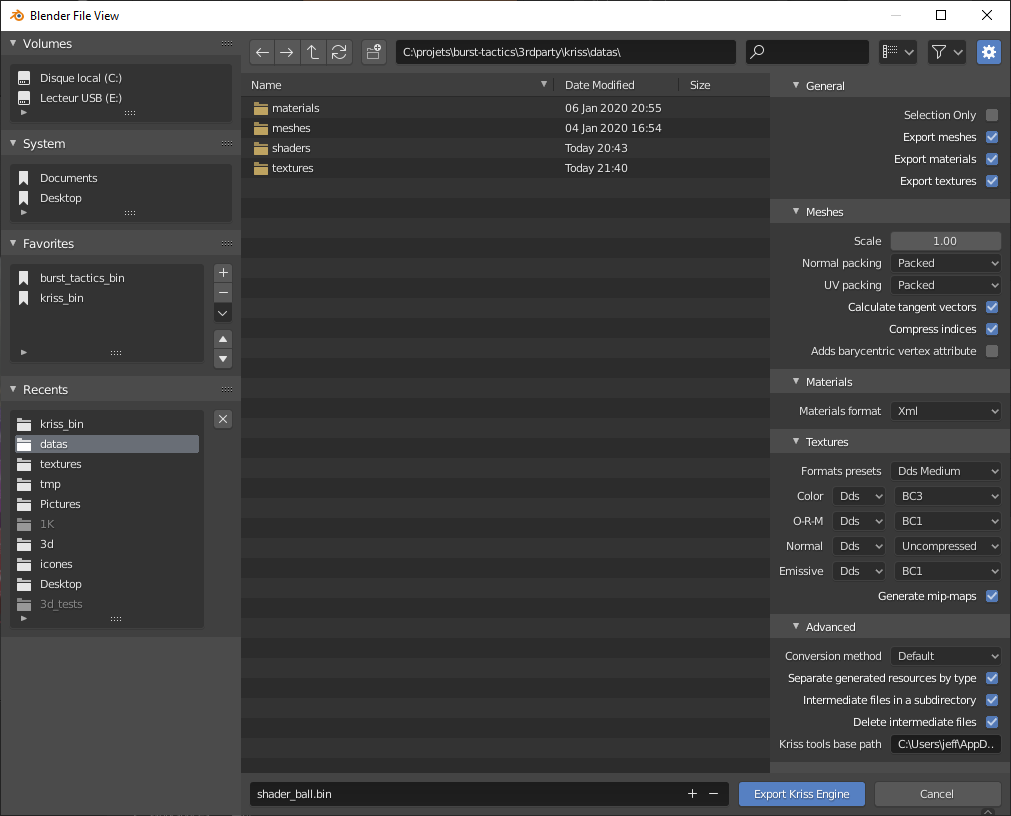
Task: Cancel the export dialog
Action: pyautogui.click(x=937, y=794)
